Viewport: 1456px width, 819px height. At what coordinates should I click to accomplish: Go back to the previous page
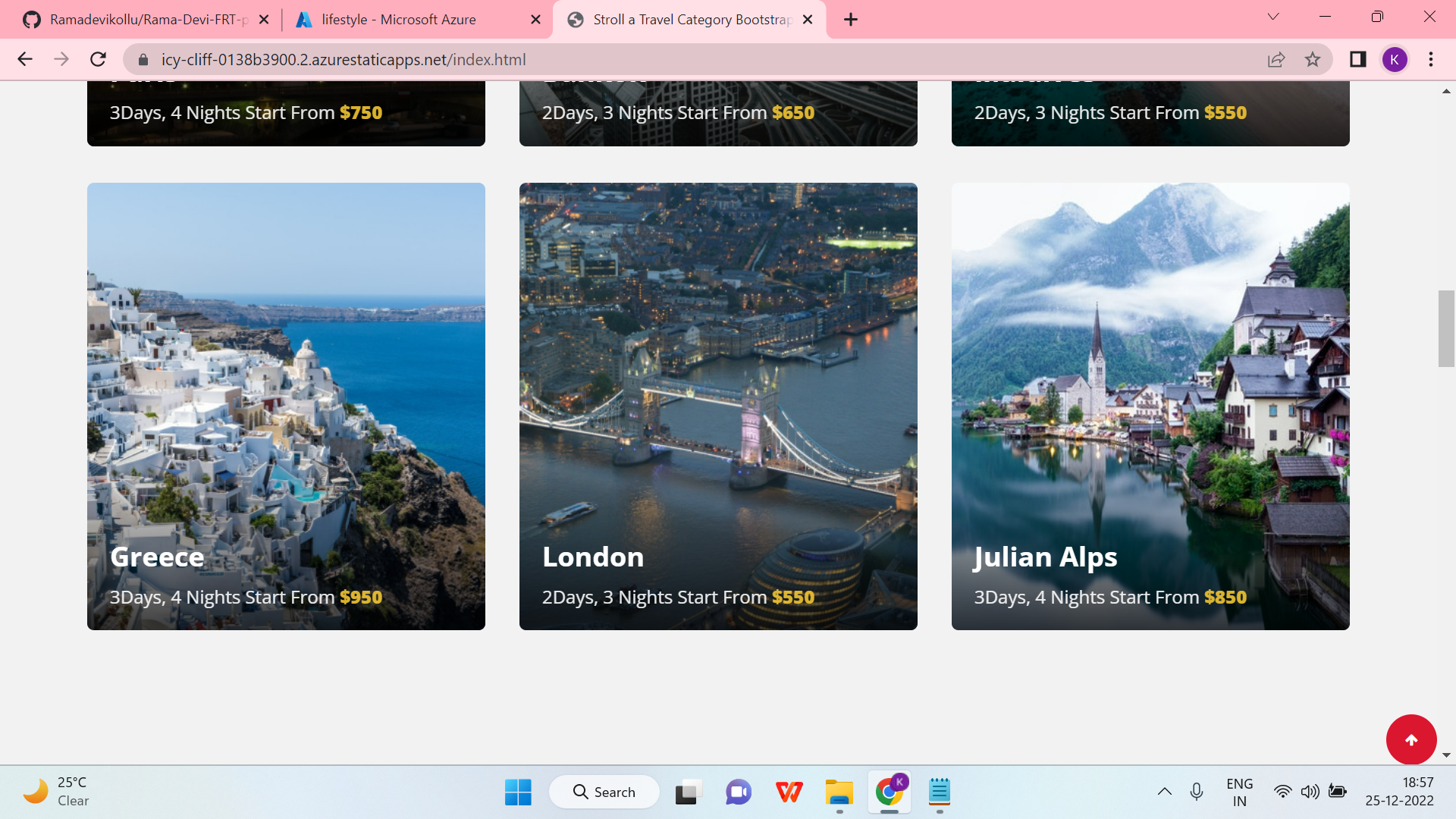[25, 59]
